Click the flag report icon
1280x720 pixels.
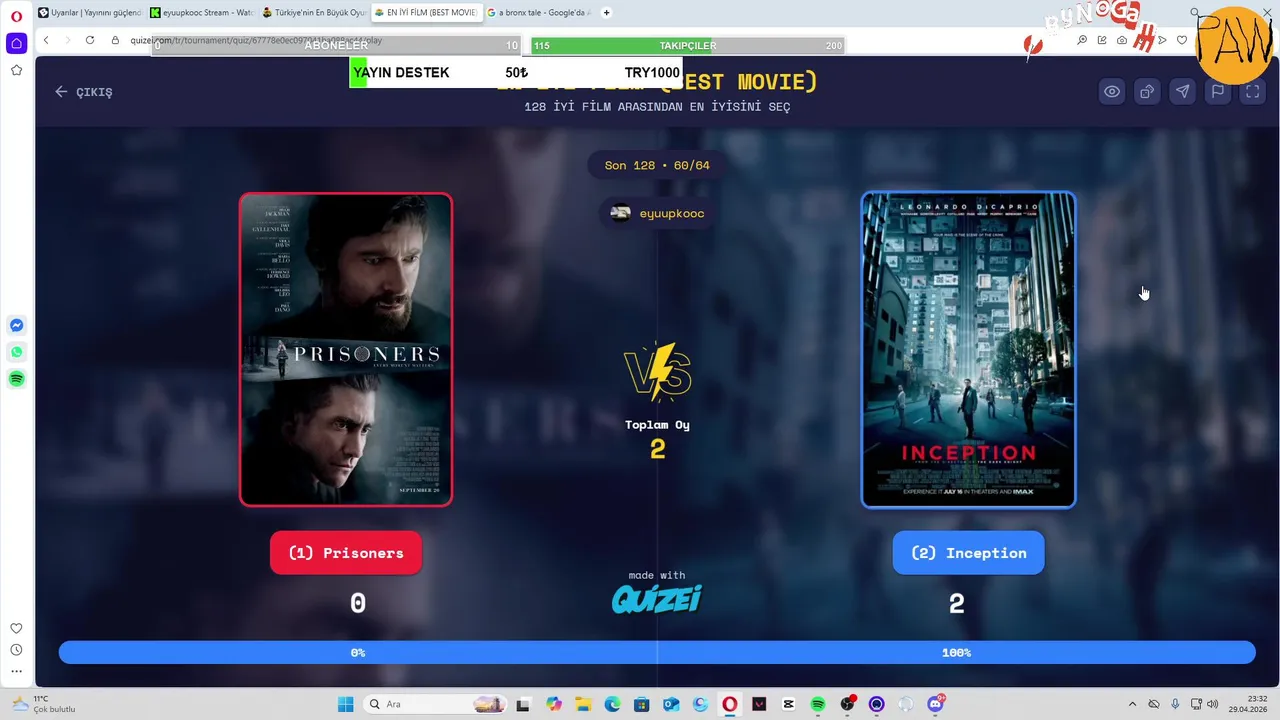pos(1217,91)
